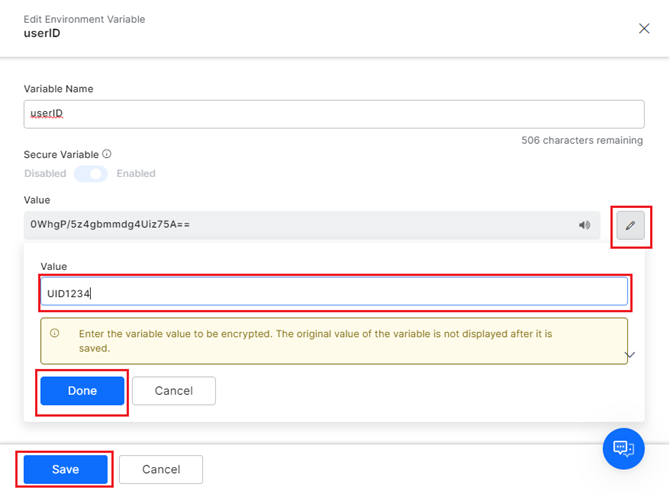The width and height of the screenshot is (672, 496).
Task: Toggle the Secure Variable switch
Action: (91, 174)
